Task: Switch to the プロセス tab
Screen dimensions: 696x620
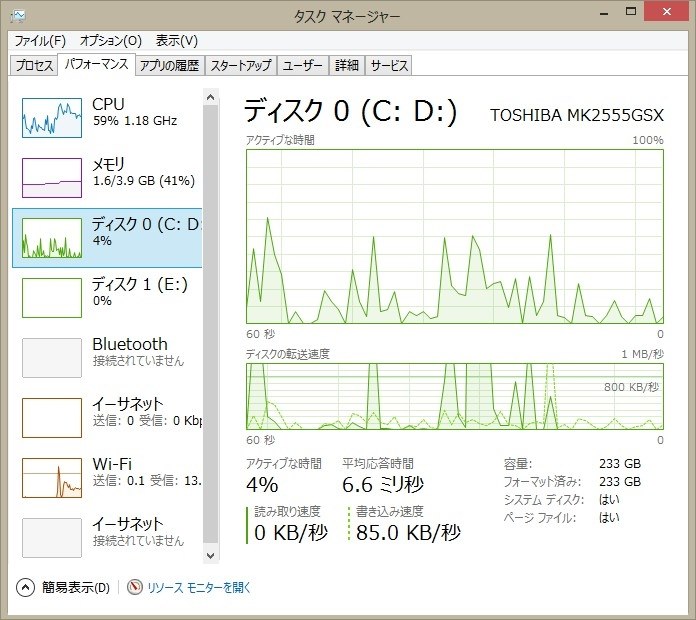Action: click(x=34, y=66)
